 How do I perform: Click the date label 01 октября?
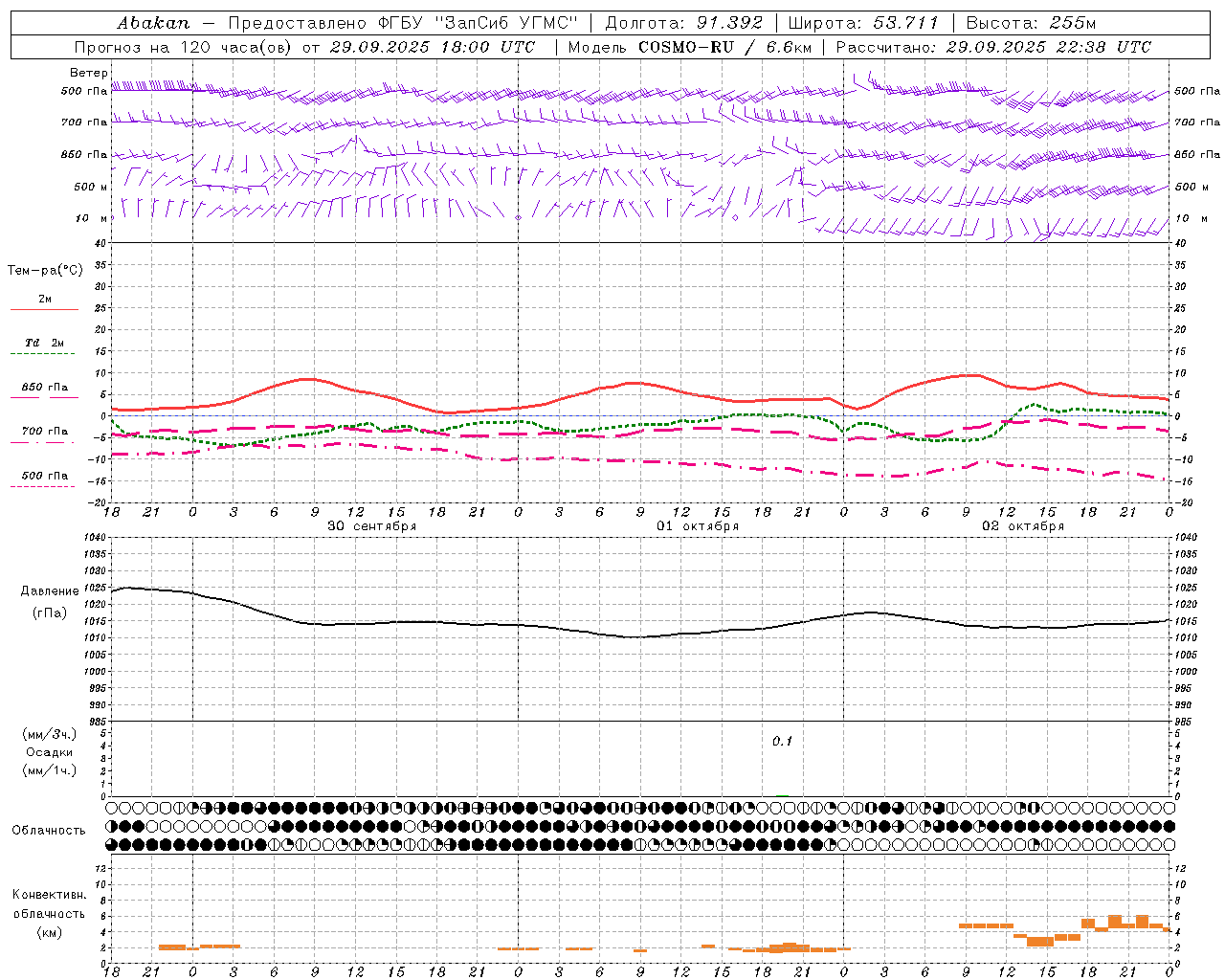tap(698, 526)
